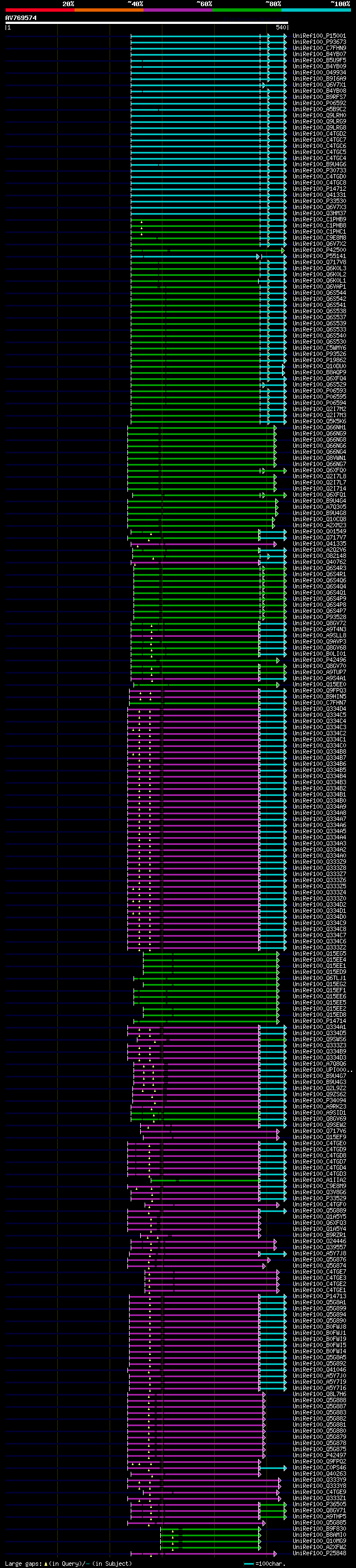Select hit label UniRef100_O82148
The image size is (356, 1568).
point(319,556)
